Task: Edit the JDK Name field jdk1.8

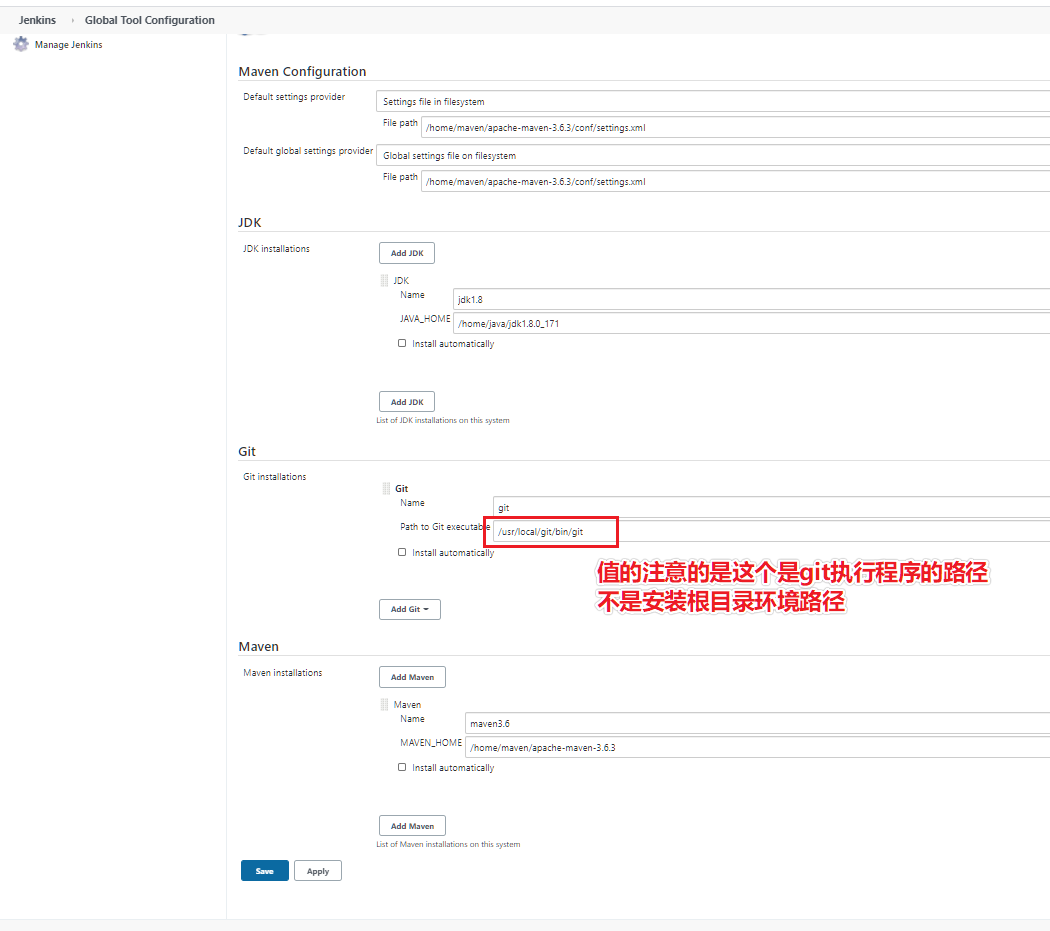Action: (751, 299)
